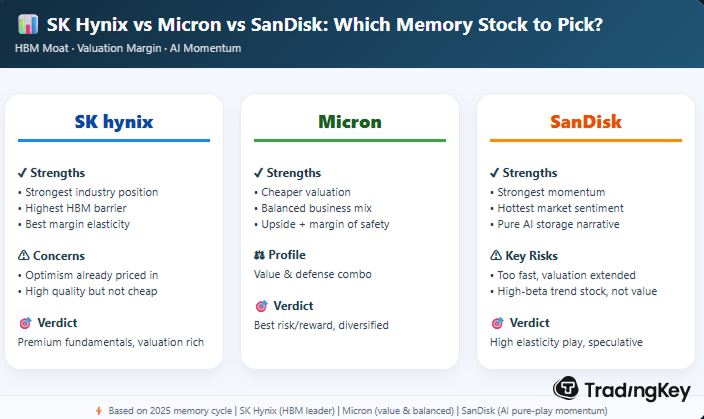The height and width of the screenshot is (419, 704).
Task: Click the TradingKey logo icon
Action: [566, 387]
